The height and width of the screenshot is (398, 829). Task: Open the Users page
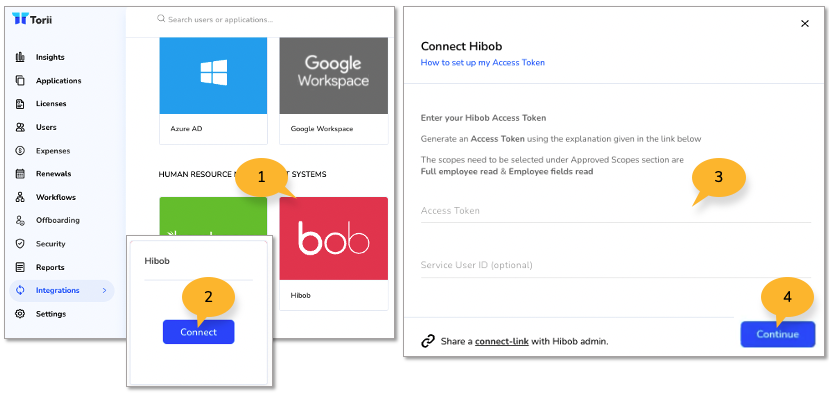coord(46,127)
